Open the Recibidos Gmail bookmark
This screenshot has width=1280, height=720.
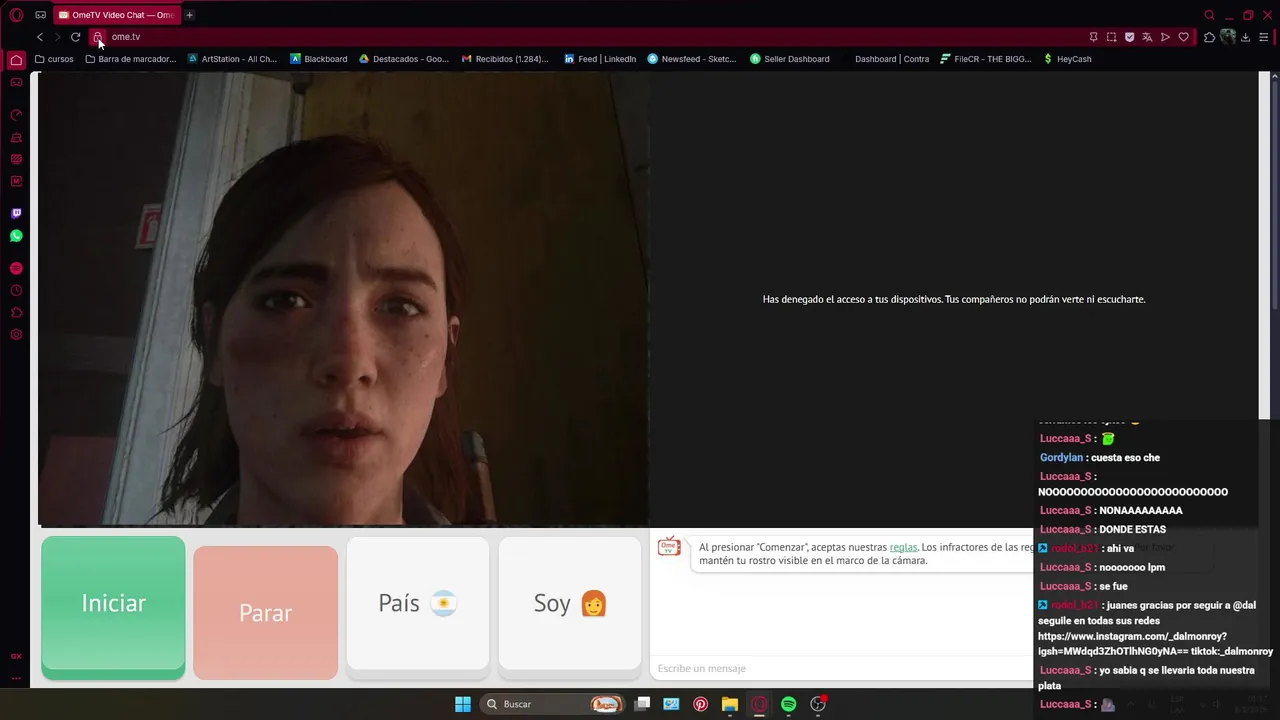(x=505, y=59)
